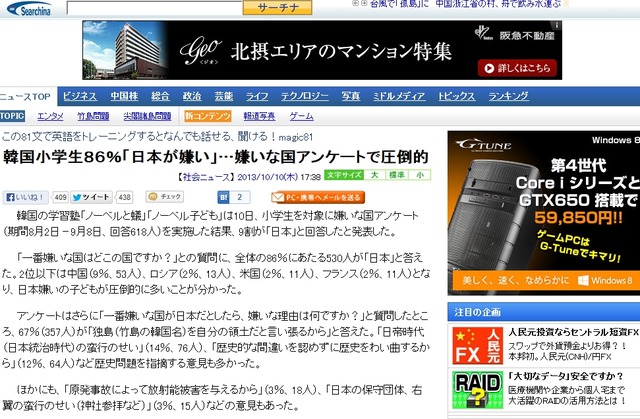Open the 人民元投資ならセントラル短資FX link

[x=573, y=332]
